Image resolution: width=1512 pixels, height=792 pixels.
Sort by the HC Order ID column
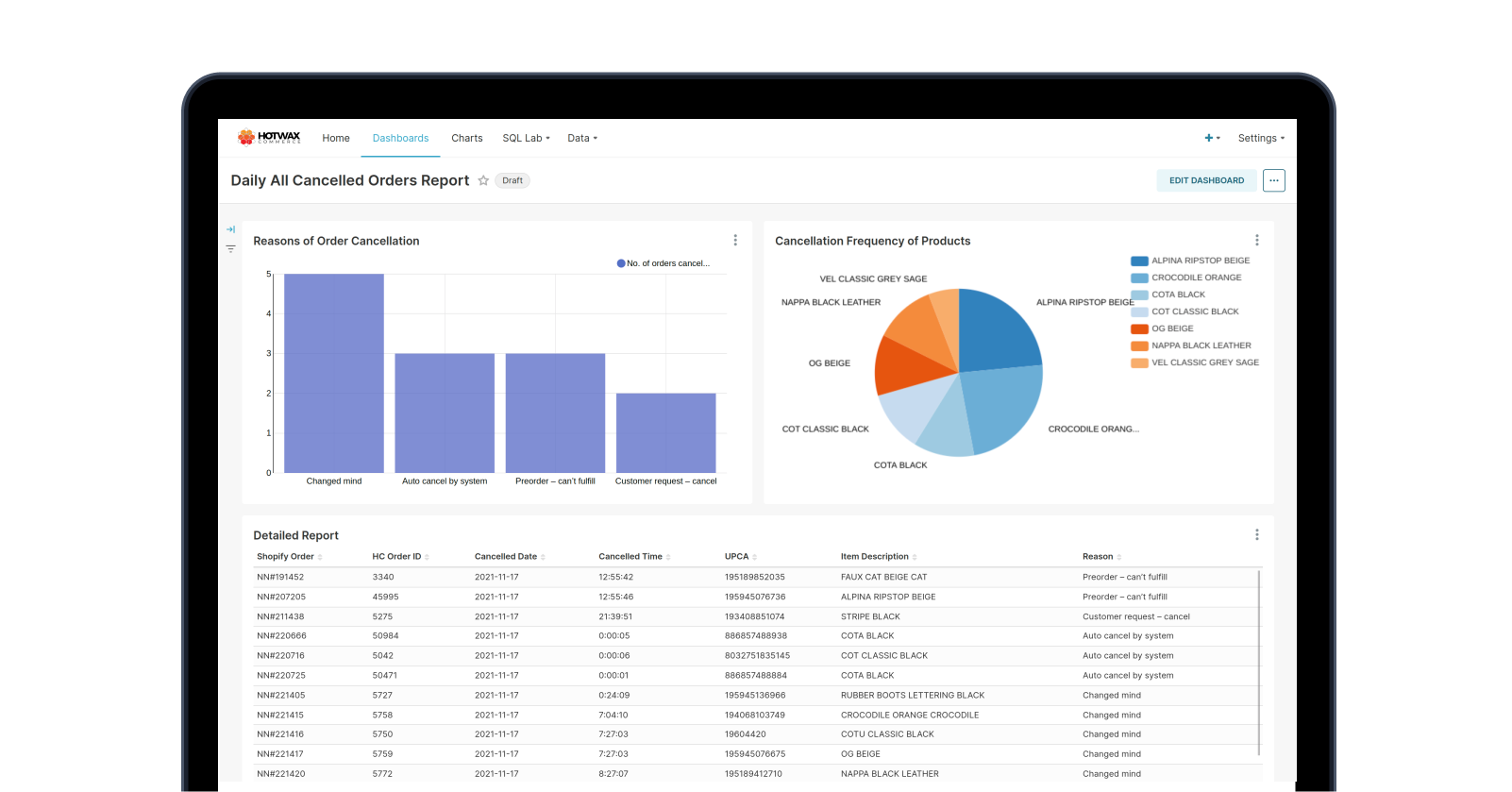coord(400,557)
